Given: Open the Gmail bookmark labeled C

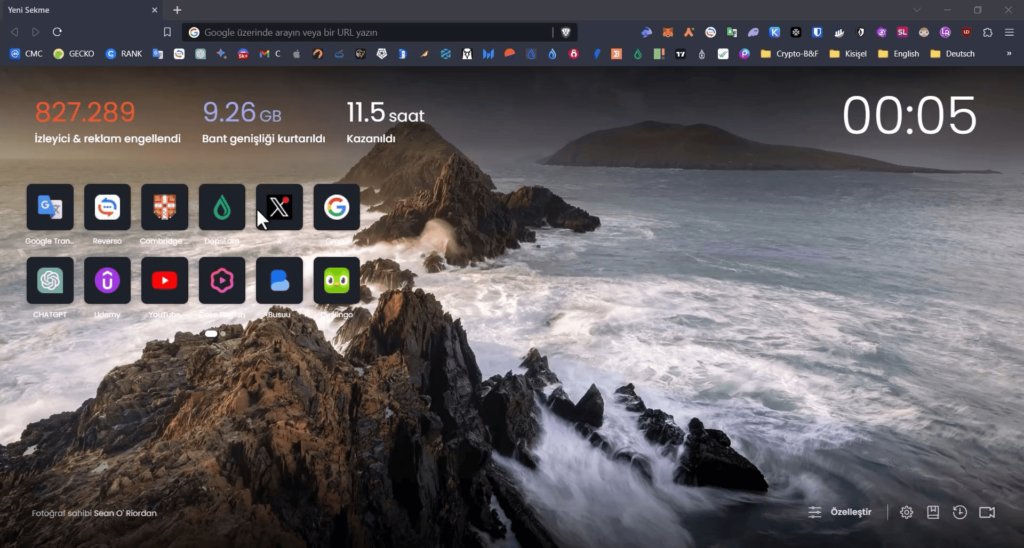Looking at the screenshot, I should [x=270, y=54].
